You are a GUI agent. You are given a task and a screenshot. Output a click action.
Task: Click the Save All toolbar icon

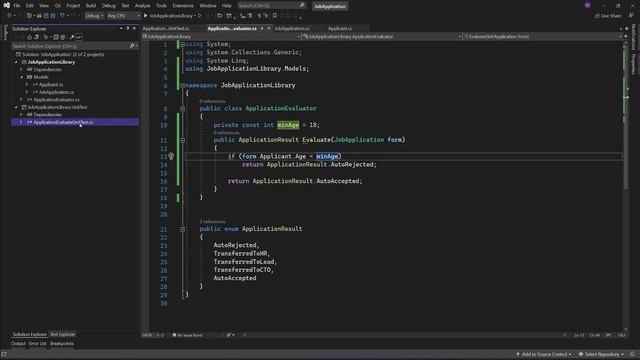tap(53, 16)
